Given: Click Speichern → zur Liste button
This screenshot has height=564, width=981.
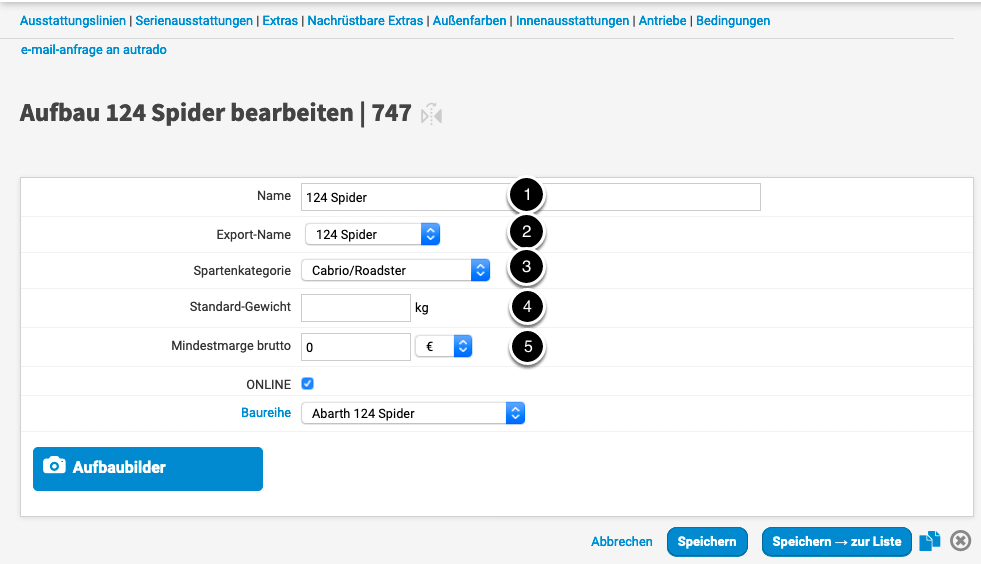Looking at the screenshot, I should point(836,541).
